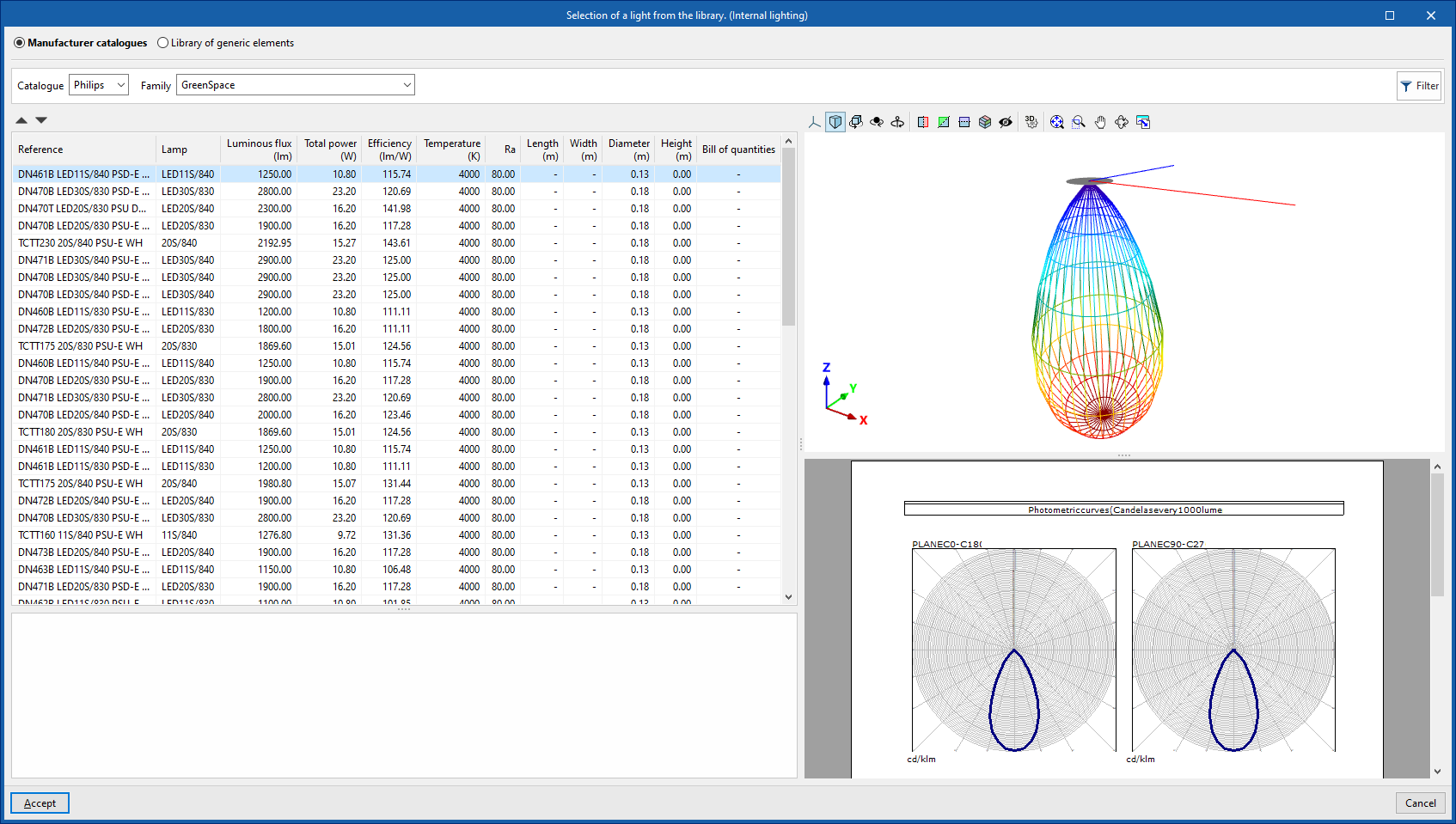Screen dimensions: 1456x824
Task: Select Manufacturer catalogues radio button
Action: (20, 43)
